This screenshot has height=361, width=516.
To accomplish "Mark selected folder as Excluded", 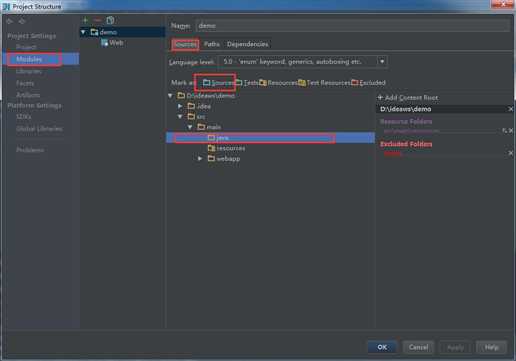I will pyautogui.click(x=368, y=83).
